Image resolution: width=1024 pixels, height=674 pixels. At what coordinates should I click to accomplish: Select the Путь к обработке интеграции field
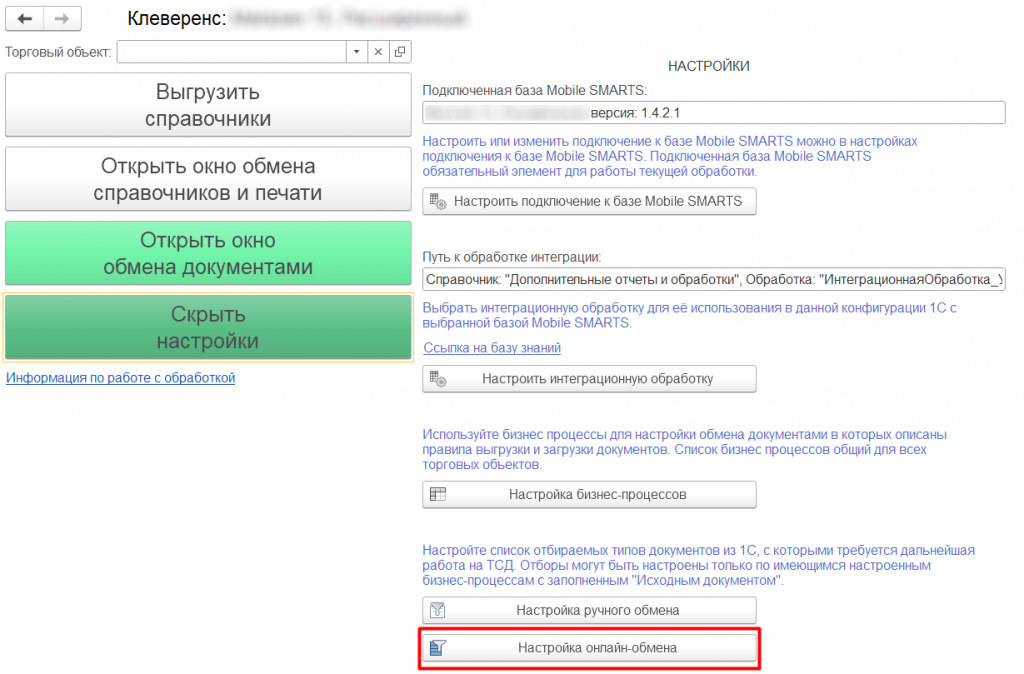713,279
